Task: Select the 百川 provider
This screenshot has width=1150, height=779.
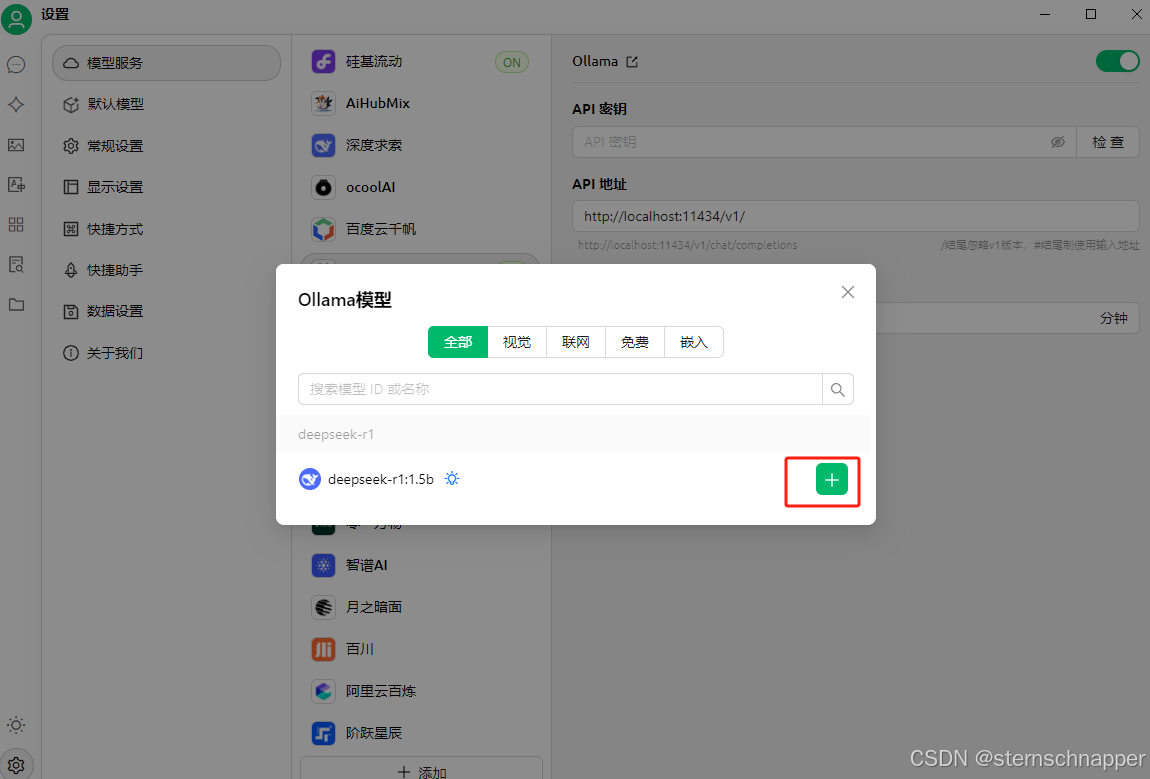Action: tap(421, 648)
